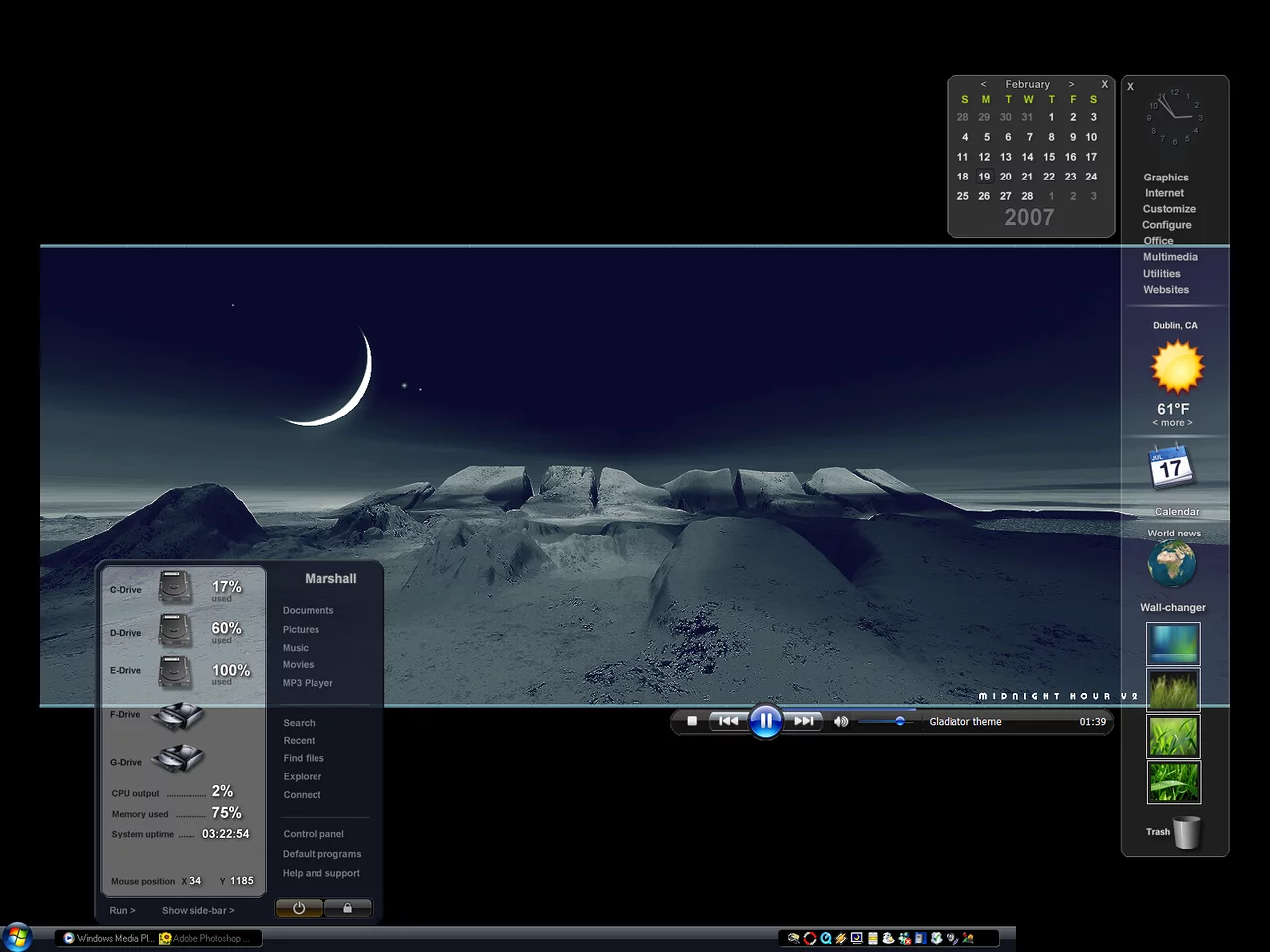Toggle Show side-bar option
The height and width of the screenshot is (952, 1270).
click(197, 910)
